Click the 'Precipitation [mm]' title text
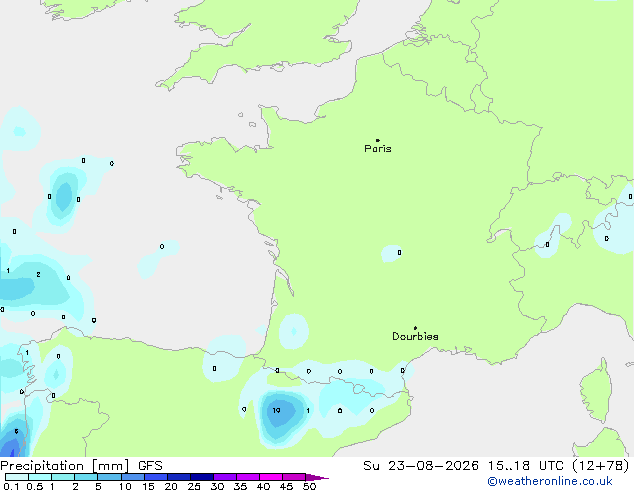Viewport: 634px width, 490px height. (65, 466)
